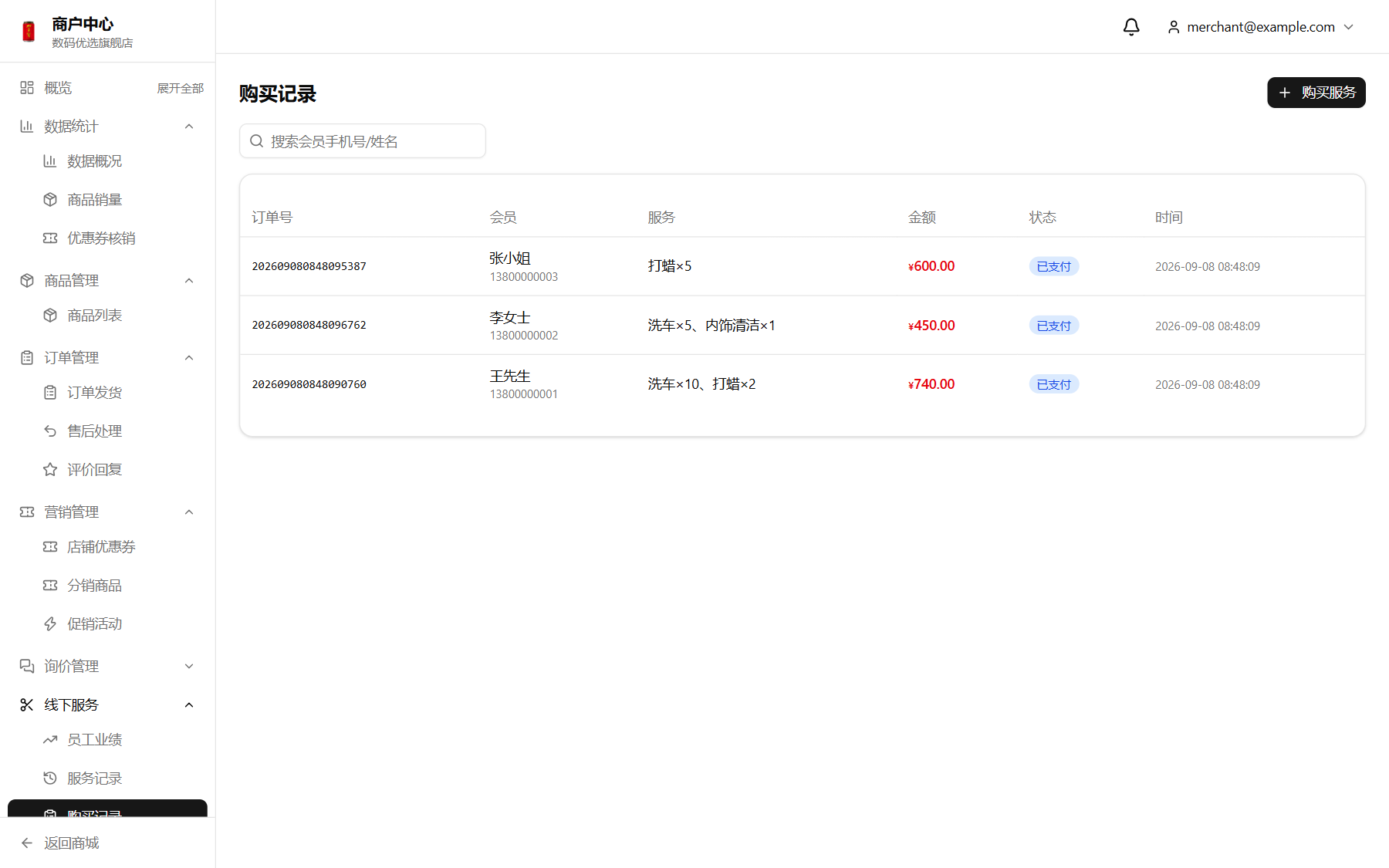
Task: Click member name 李女士
Action: (x=510, y=317)
